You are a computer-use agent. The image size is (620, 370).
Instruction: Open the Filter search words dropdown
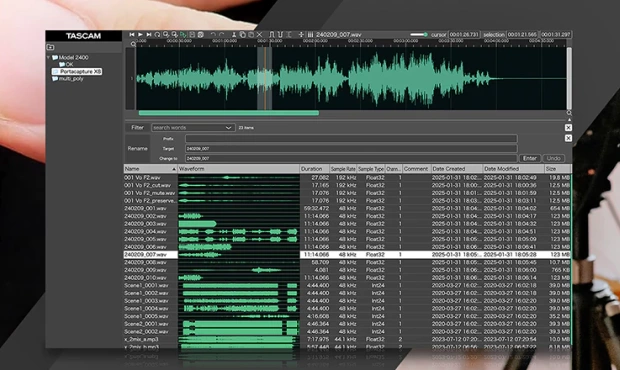(x=193, y=128)
